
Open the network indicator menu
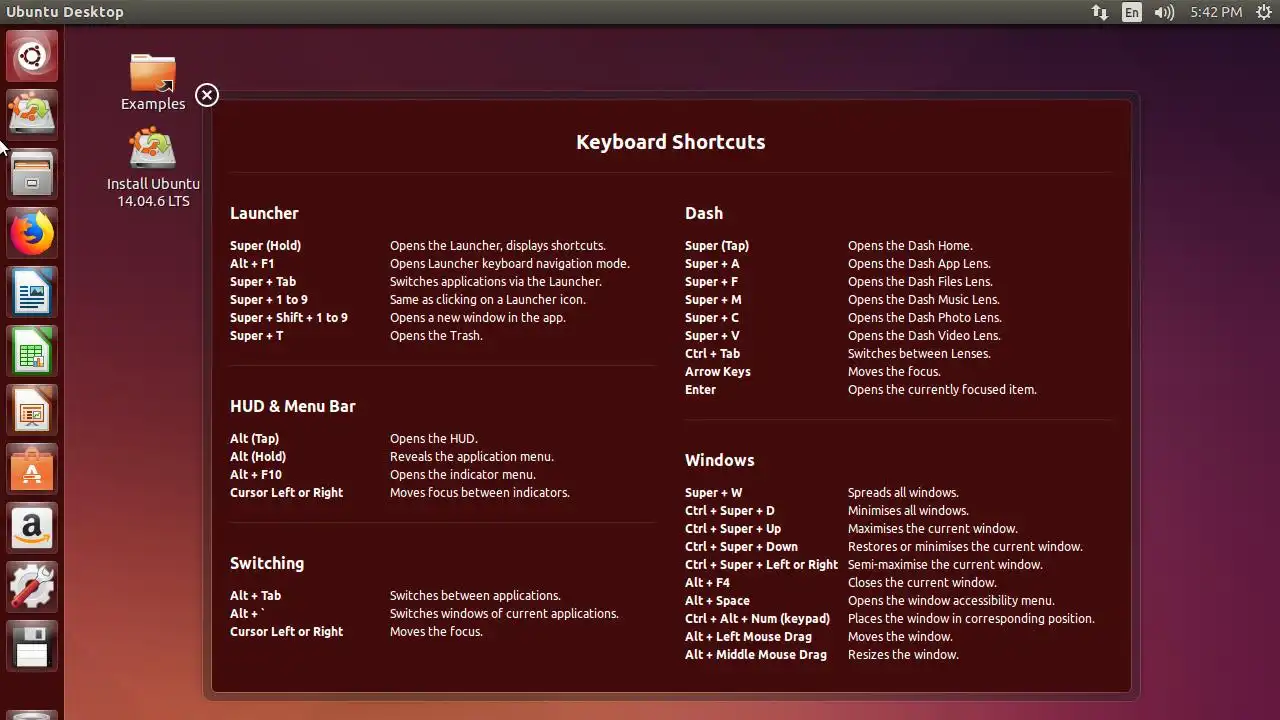point(1100,12)
